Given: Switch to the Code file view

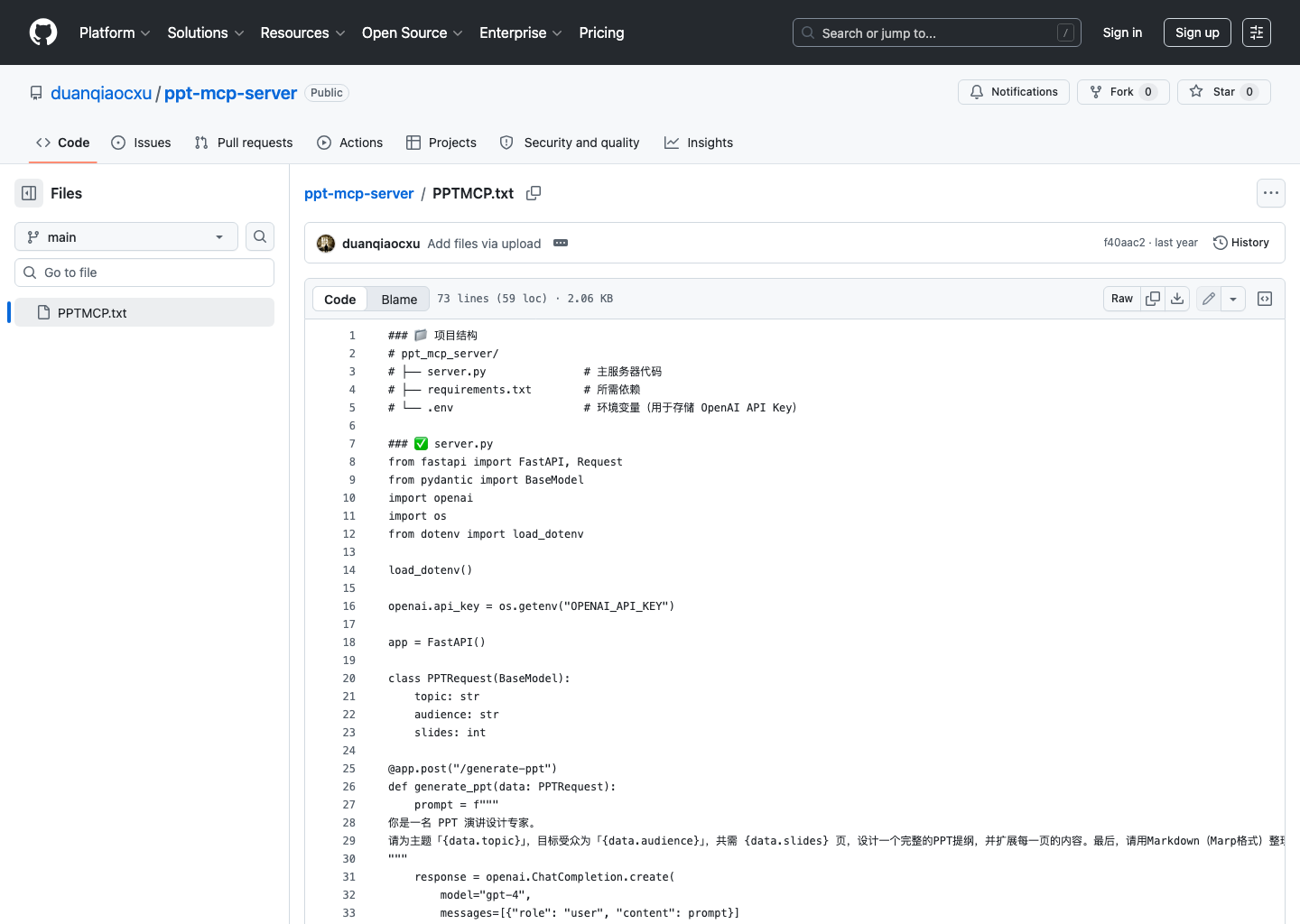Looking at the screenshot, I should tap(340, 299).
